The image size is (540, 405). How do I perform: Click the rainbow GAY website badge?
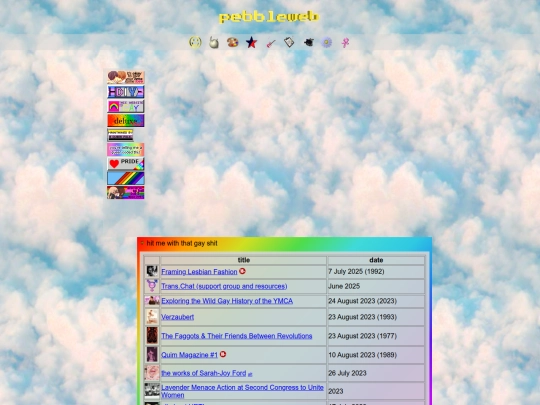point(126,106)
